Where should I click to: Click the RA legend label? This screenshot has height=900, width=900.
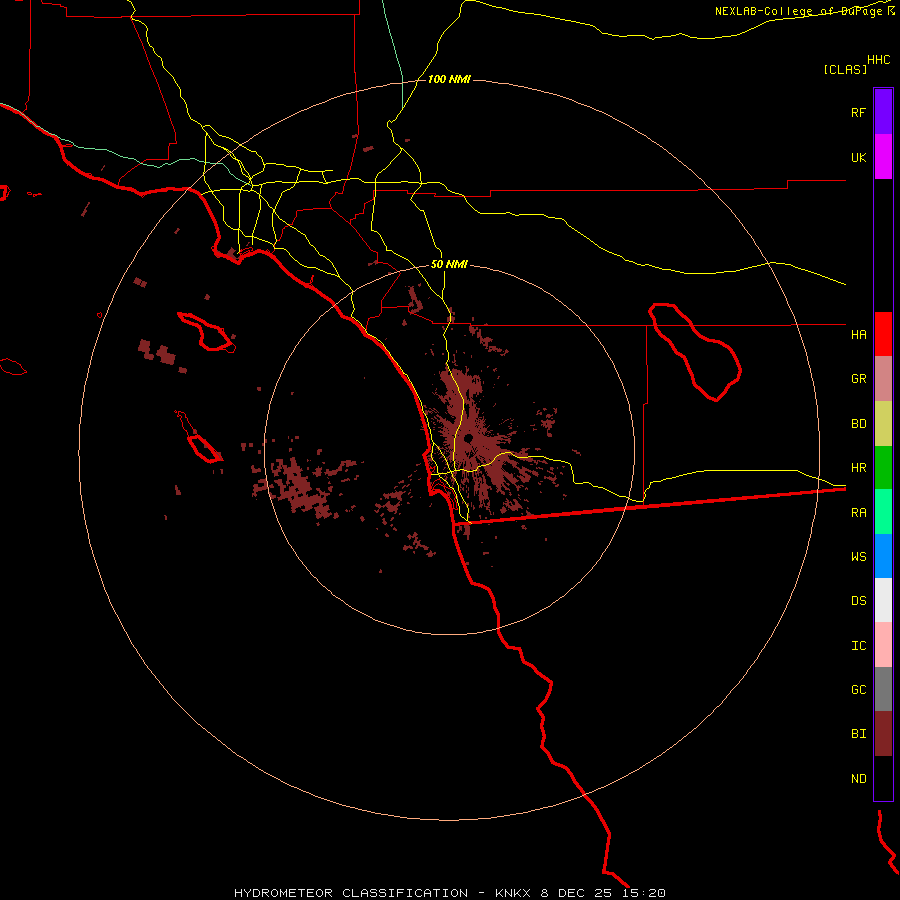coord(858,513)
